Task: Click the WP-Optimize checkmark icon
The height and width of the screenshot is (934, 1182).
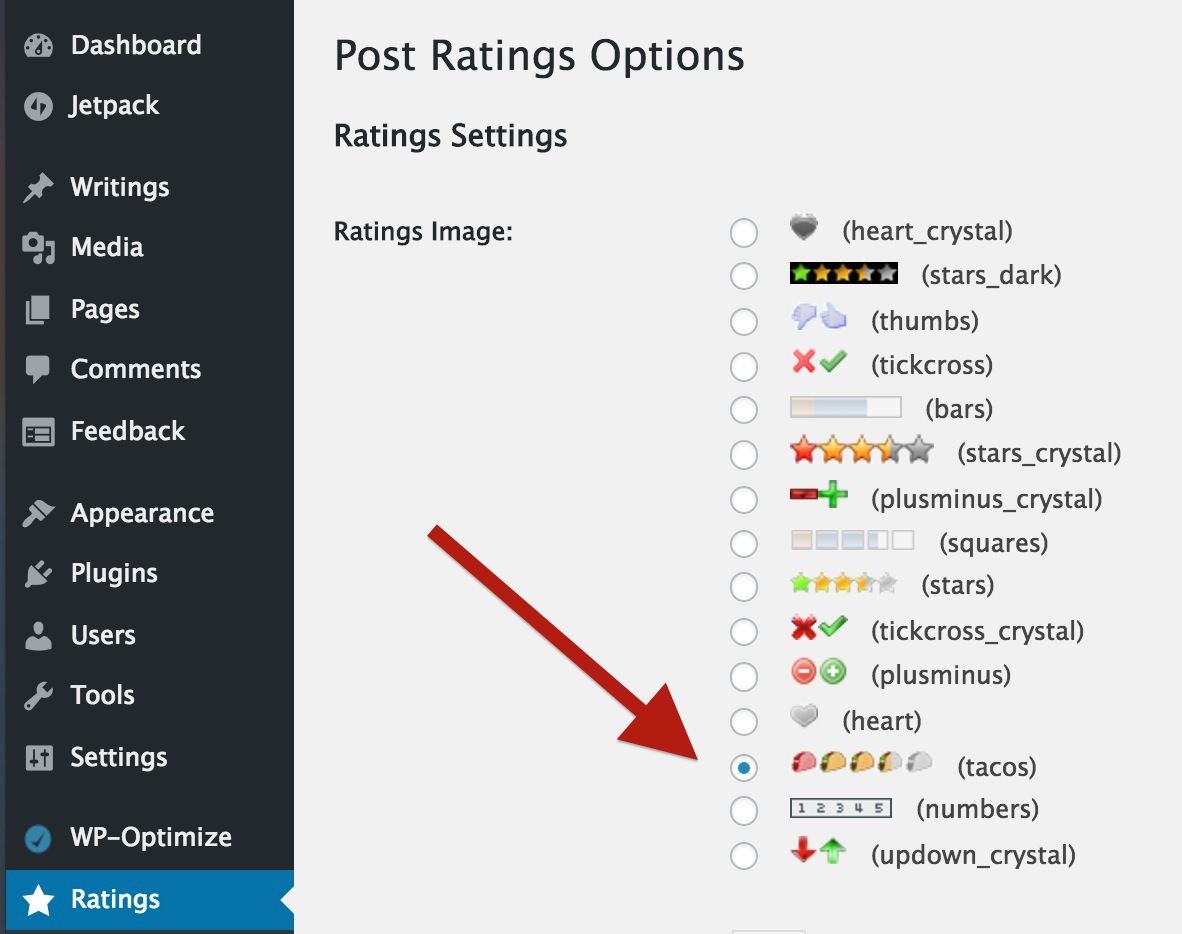Action: pyautogui.click(x=38, y=838)
